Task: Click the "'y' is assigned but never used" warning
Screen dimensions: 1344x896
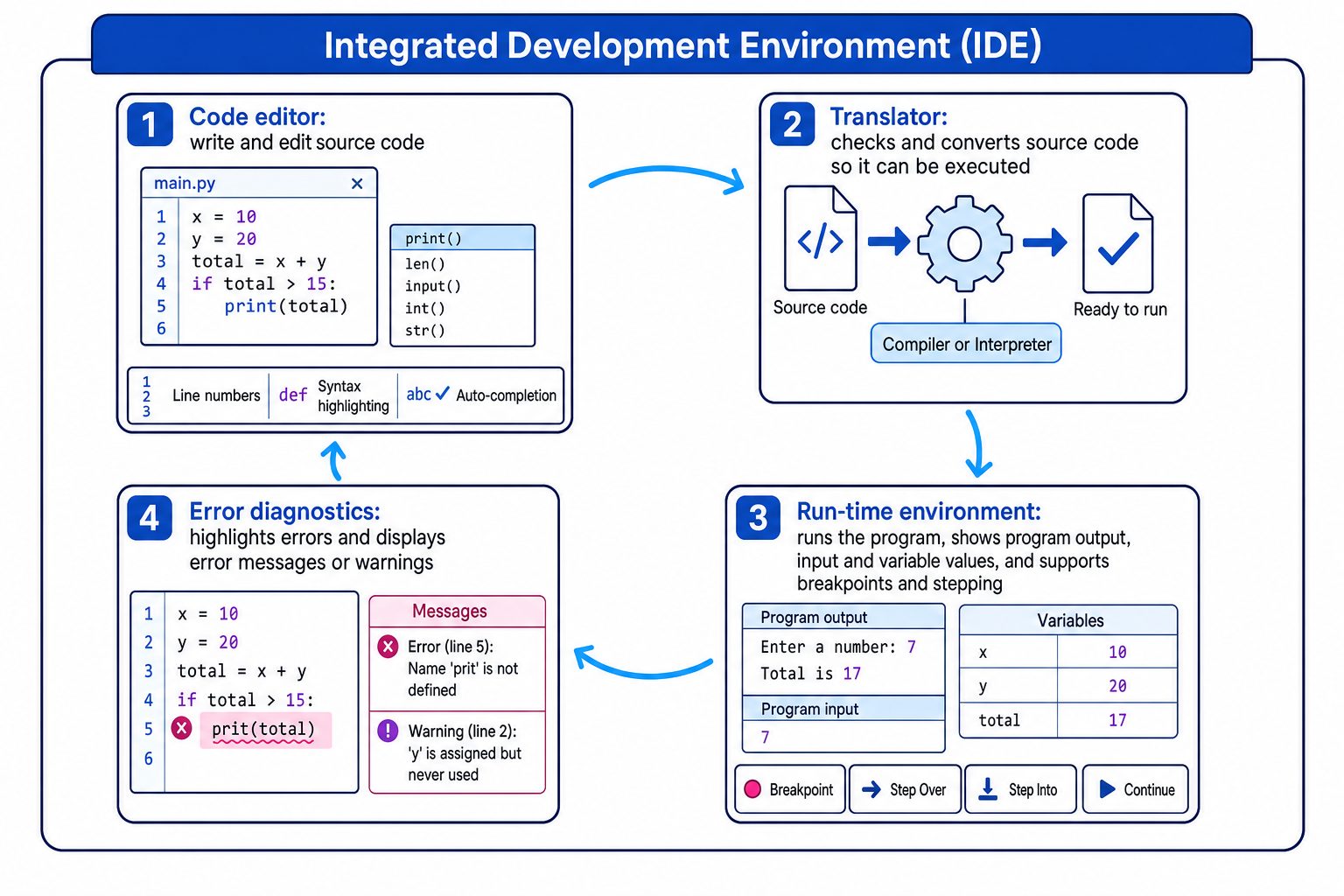Action: click(x=465, y=764)
